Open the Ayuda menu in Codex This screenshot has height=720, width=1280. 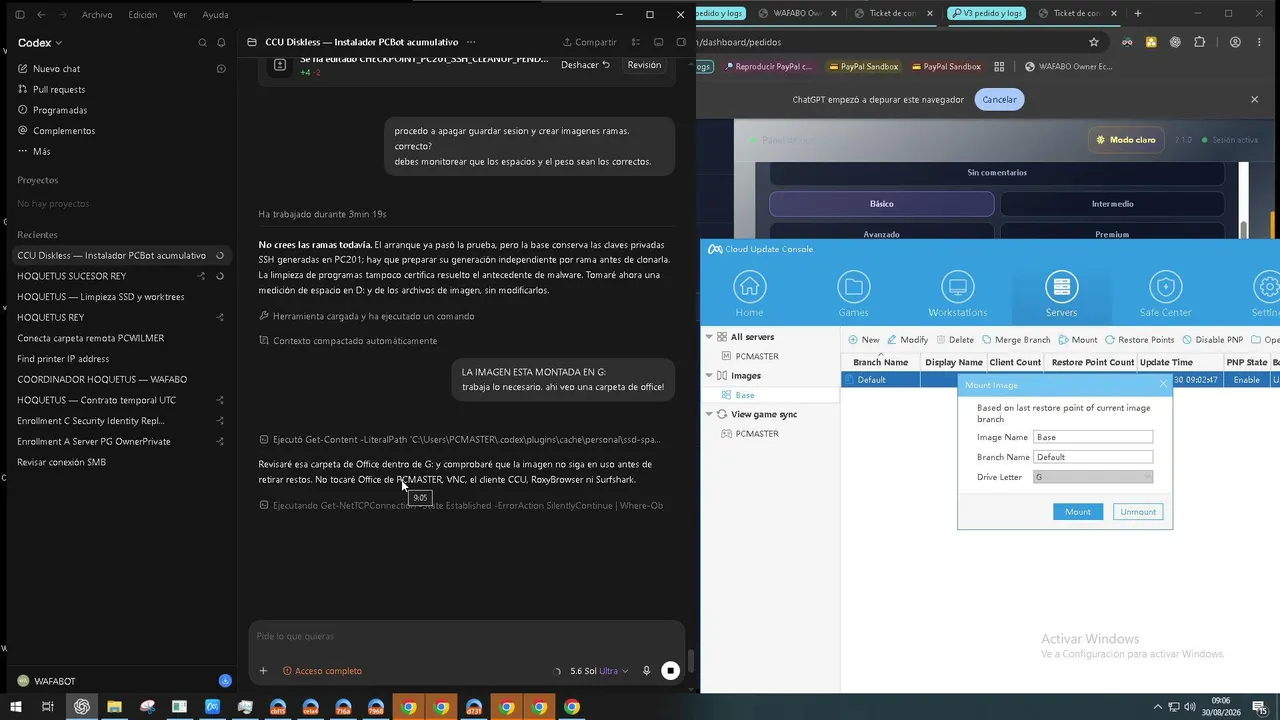pyautogui.click(x=215, y=15)
